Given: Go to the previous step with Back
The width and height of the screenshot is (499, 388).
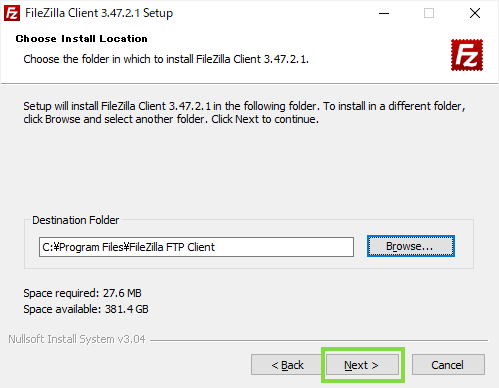Looking at the screenshot, I should click(x=287, y=365).
